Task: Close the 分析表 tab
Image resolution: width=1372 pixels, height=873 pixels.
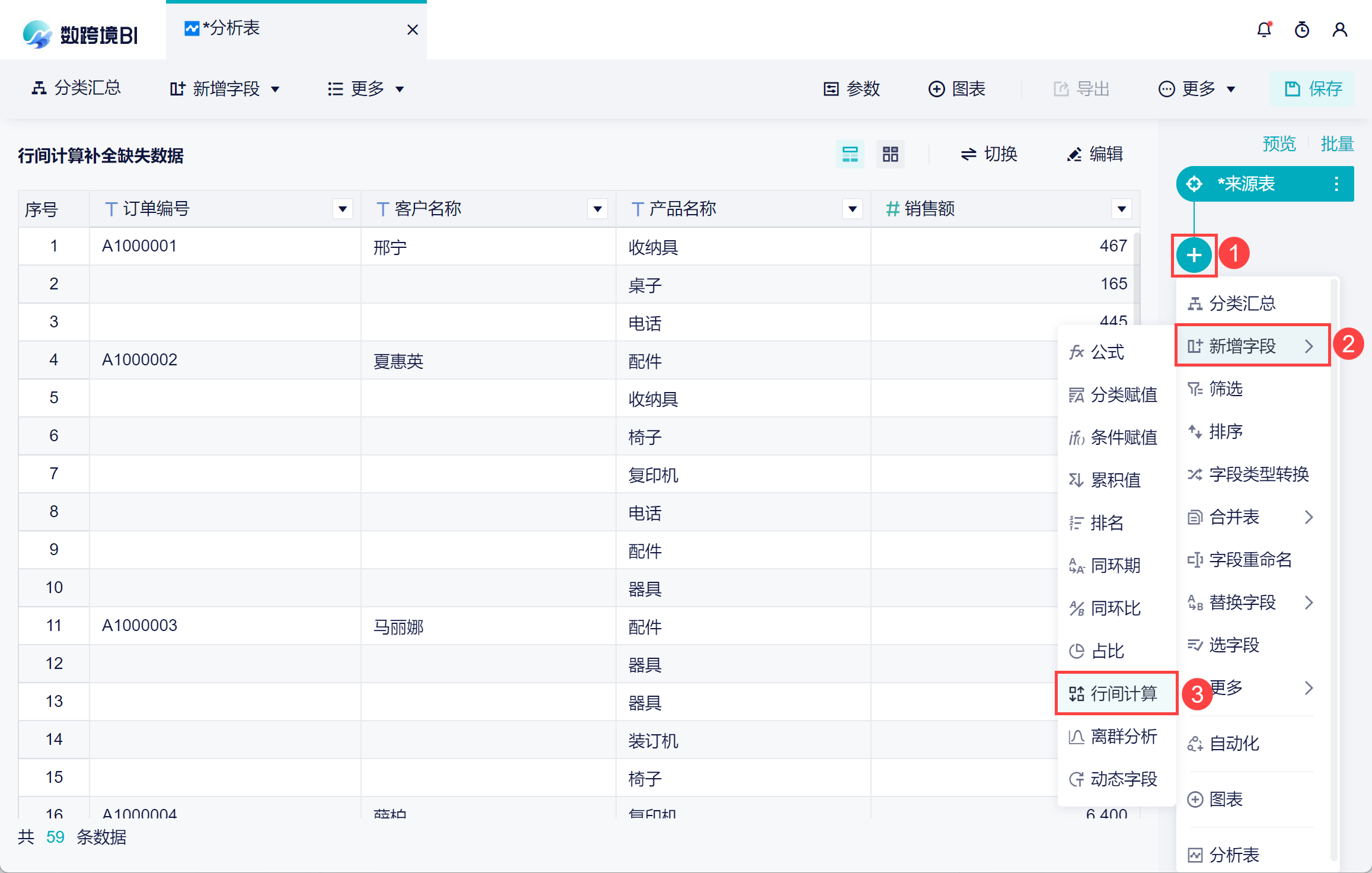Action: click(x=413, y=30)
